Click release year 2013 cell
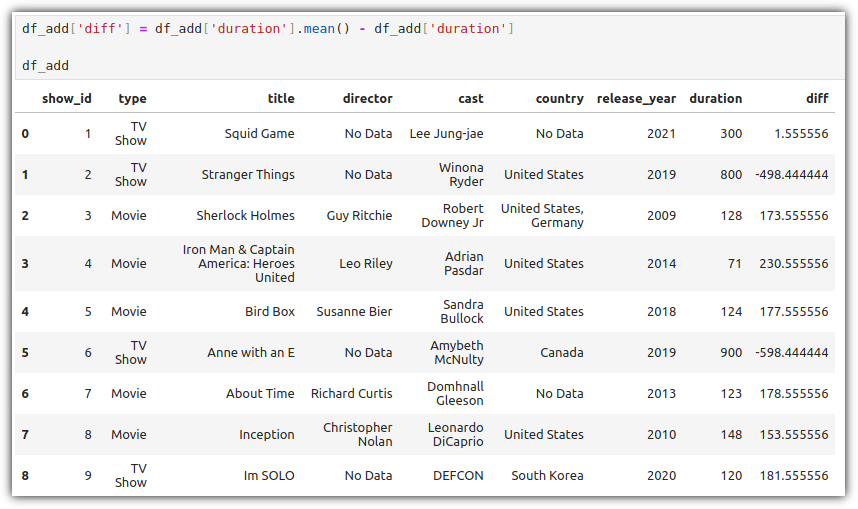Viewport: 858px width, 509px height. pyautogui.click(x=661, y=394)
